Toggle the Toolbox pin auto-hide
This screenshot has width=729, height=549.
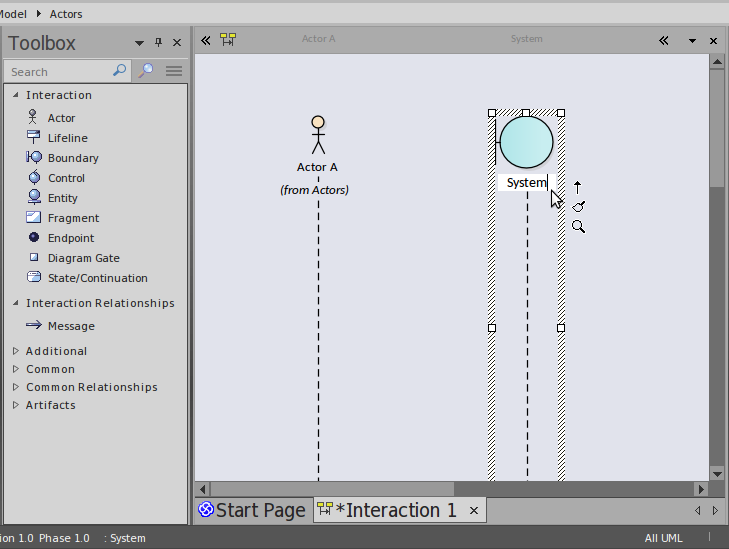tap(158, 43)
